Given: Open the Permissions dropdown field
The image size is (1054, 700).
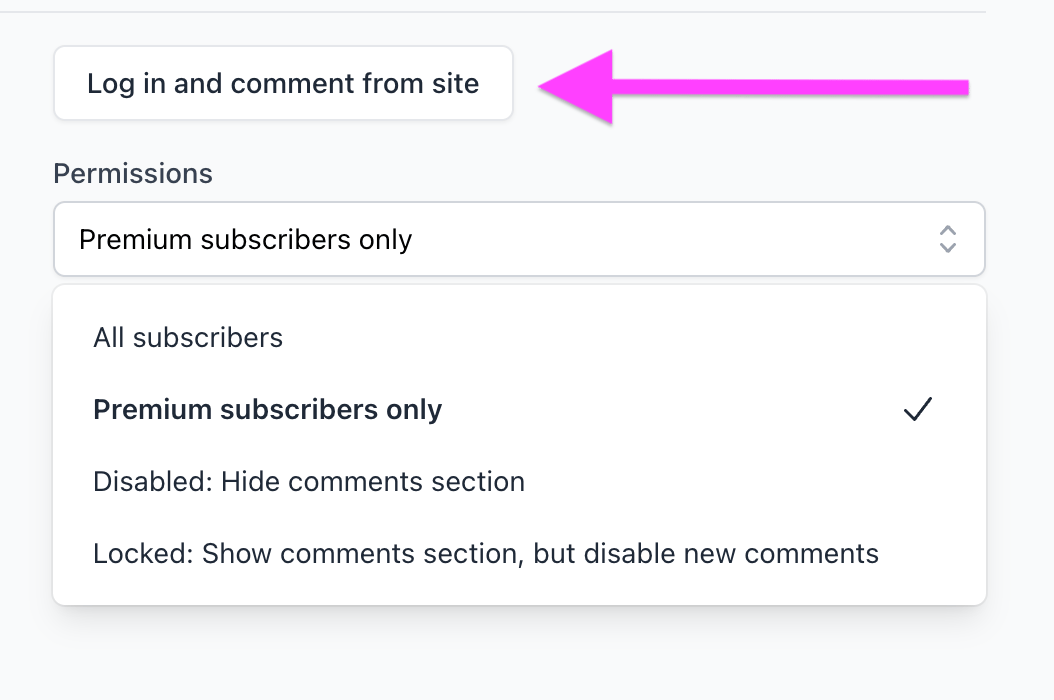Looking at the screenshot, I should pos(519,239).
